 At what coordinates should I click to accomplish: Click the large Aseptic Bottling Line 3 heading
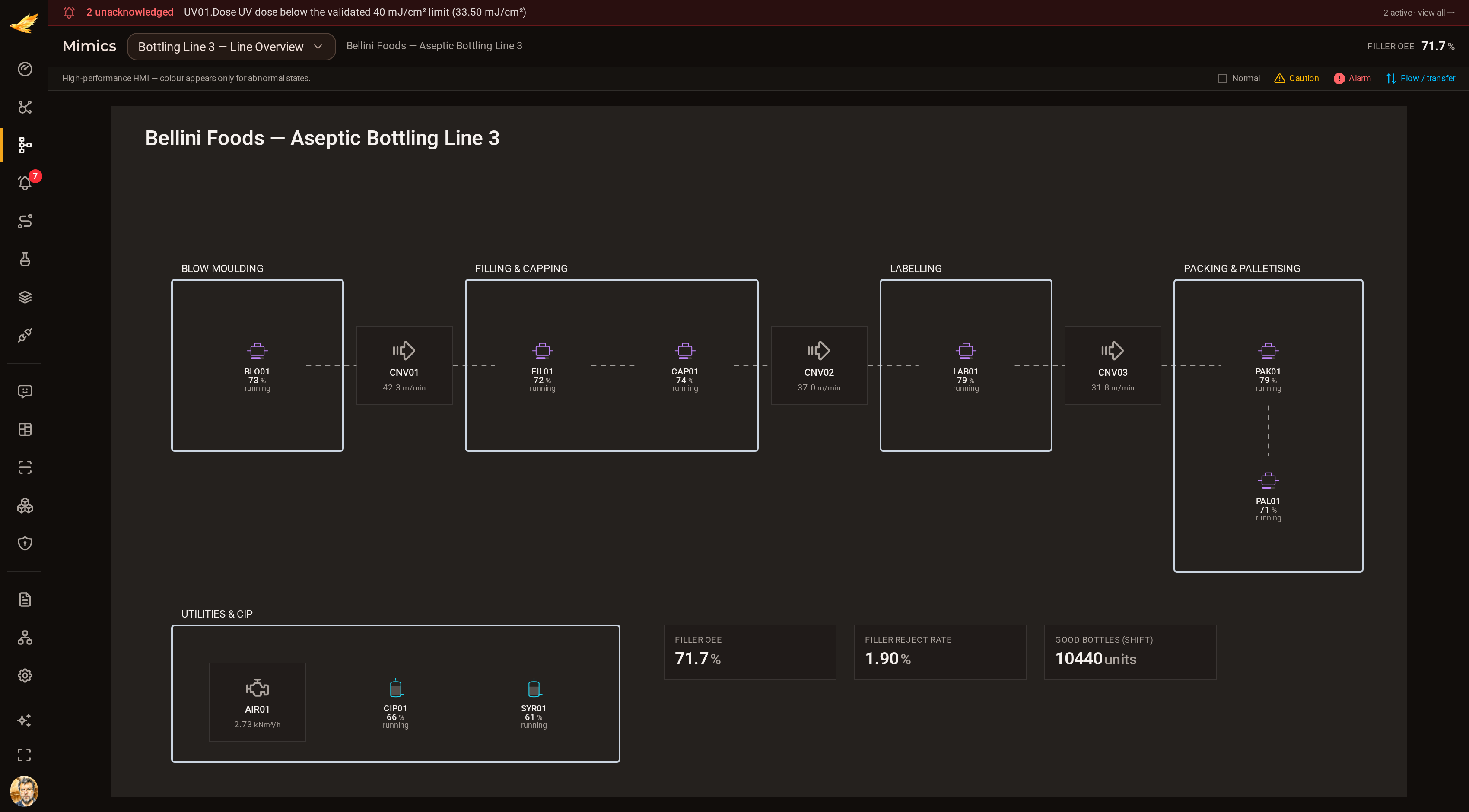click(x=322, y=138)
